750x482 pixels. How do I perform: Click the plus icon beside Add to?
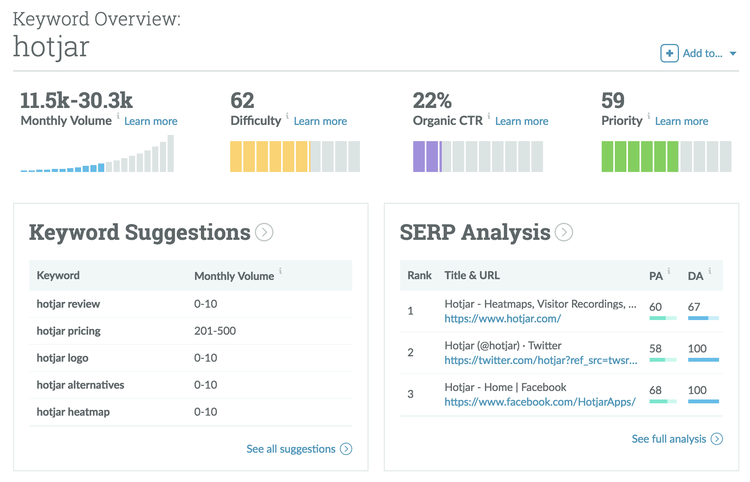669,53
